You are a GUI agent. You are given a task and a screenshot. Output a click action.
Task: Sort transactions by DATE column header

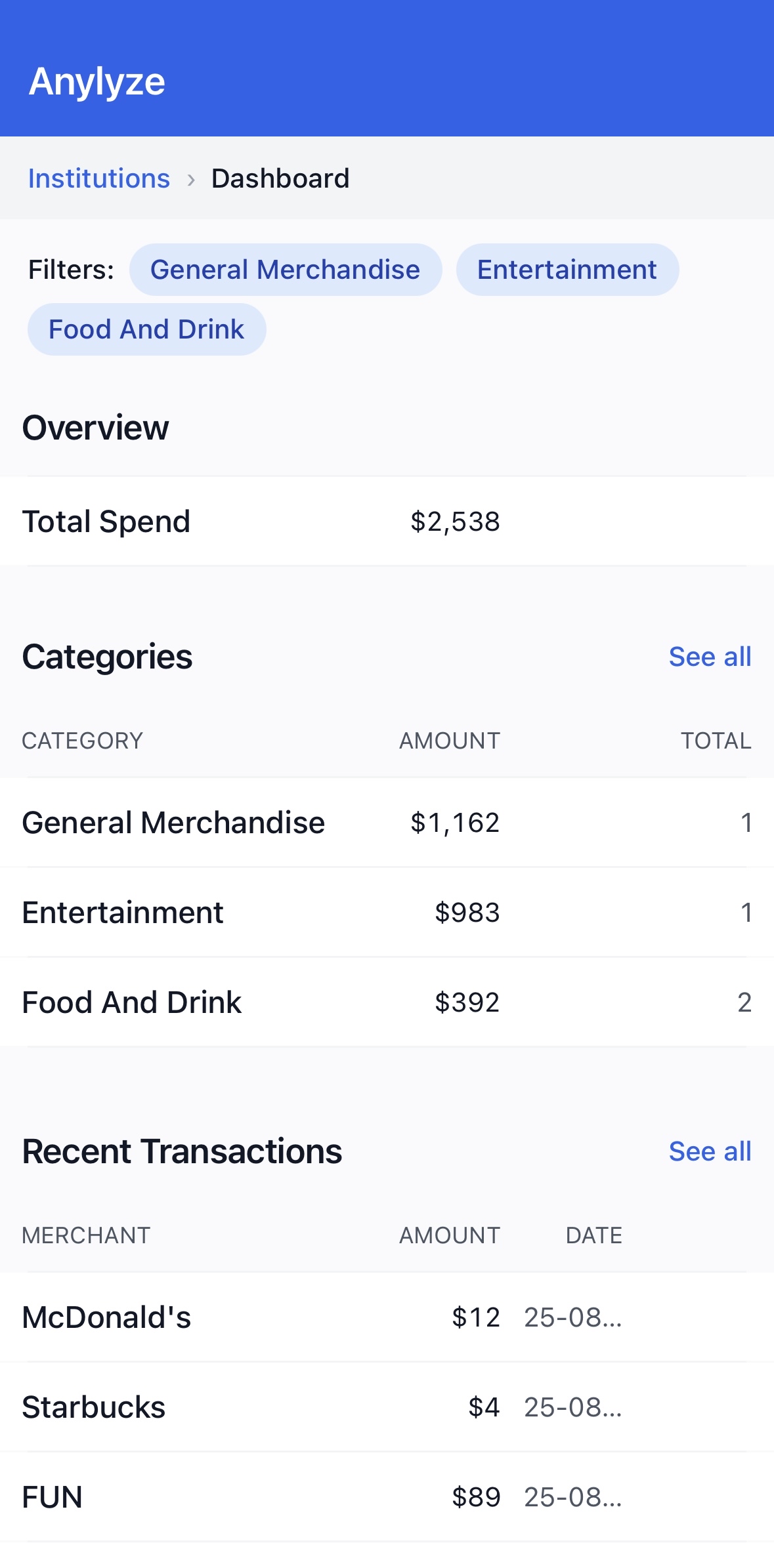click(594, 1235)
